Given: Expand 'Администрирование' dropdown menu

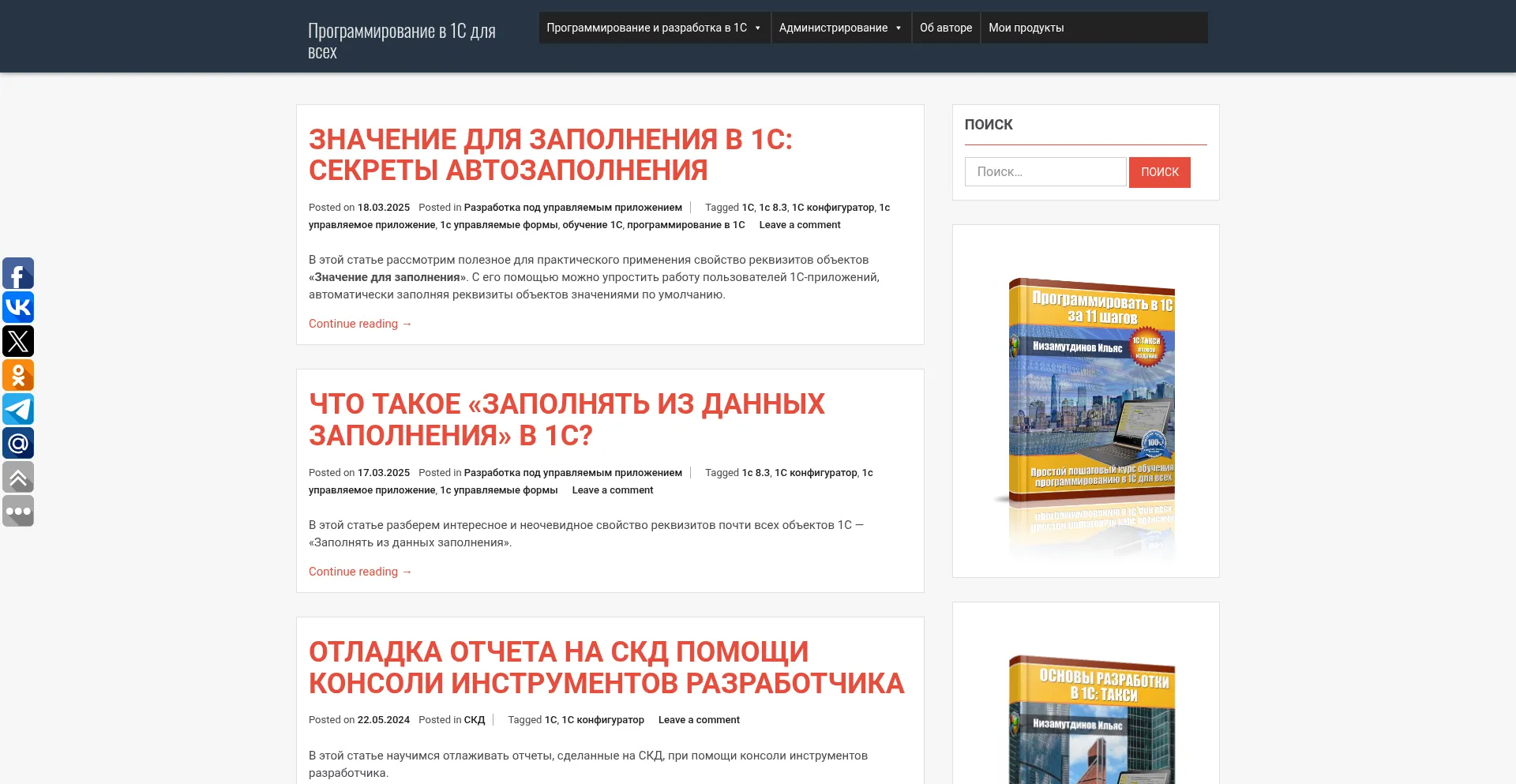Looking at the screenshot, I should [x=841, y=28].
